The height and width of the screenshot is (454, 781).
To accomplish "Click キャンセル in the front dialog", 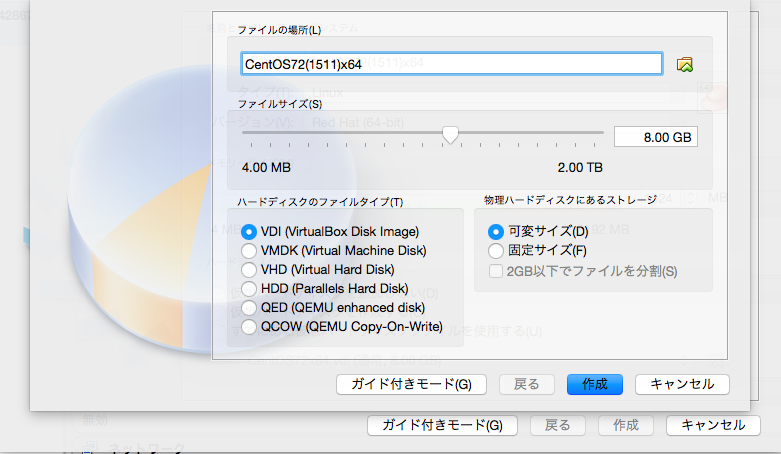I will (x=682, y=384).
